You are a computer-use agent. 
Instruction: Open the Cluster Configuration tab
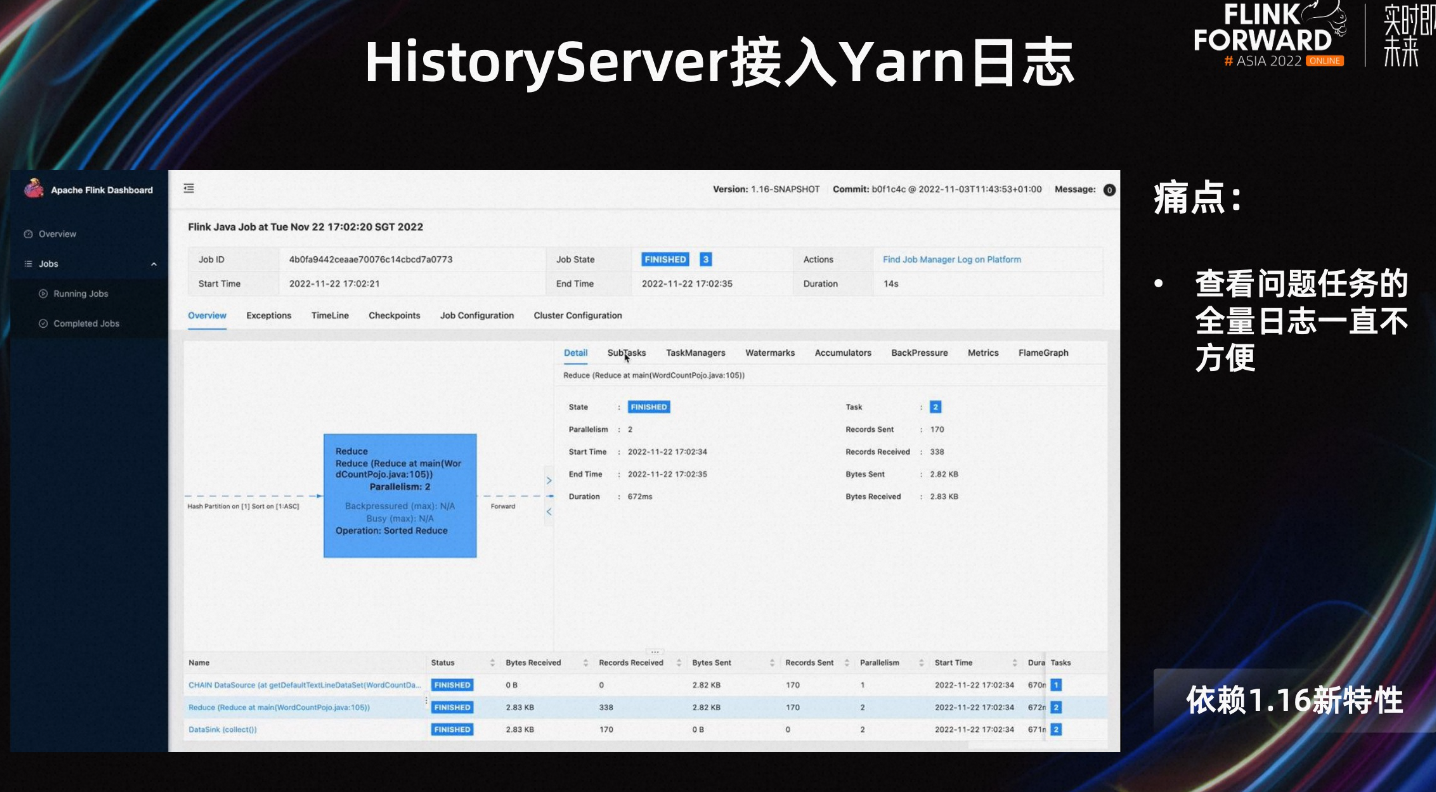(x=578, y=315)
